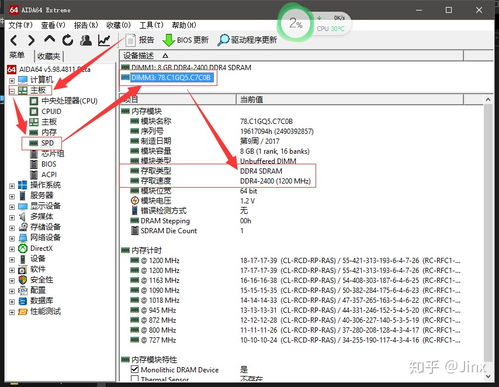499x387 pixels.
Task: Open the 帮助(H) menu
Action: click(x=184, y=25)
